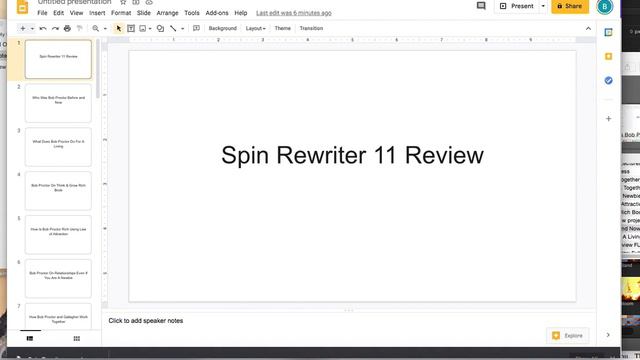Image resolution: width=640 pixels, height=360 pixels.
Task: Get add-ons with side panel plus
Action: pyautogui.click(x=609, y=119)
